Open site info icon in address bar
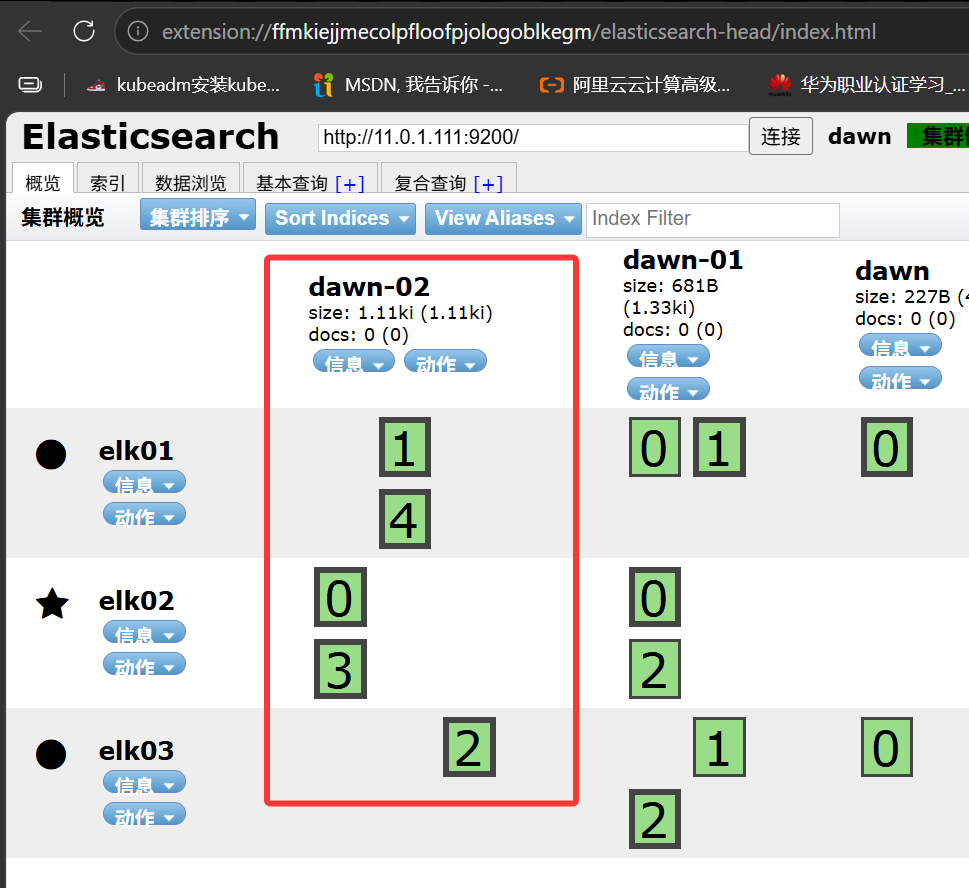 point(138,32)
